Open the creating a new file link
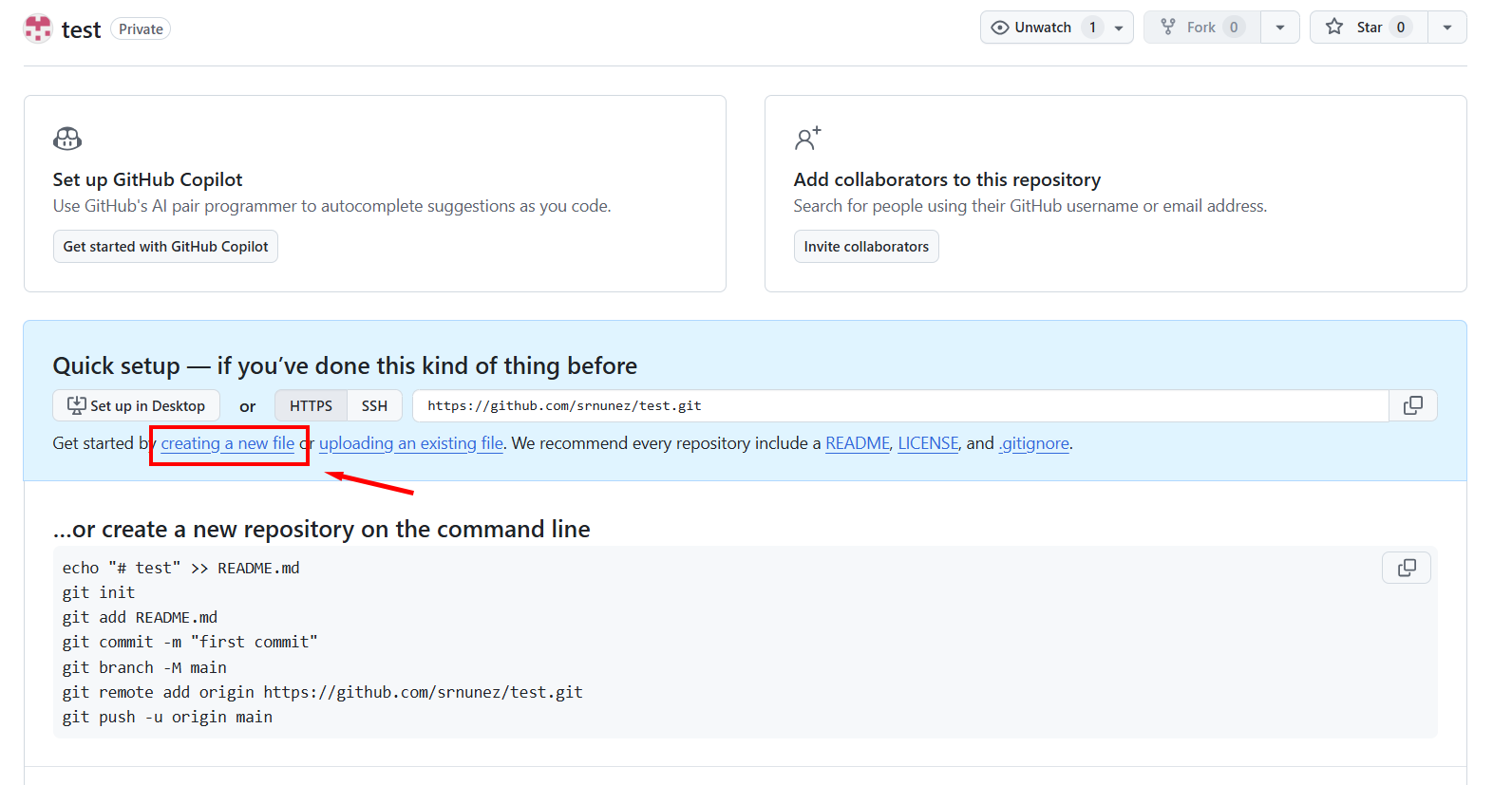The width and height of the screenshot is (1512, 785). click(x=228, y=443)
